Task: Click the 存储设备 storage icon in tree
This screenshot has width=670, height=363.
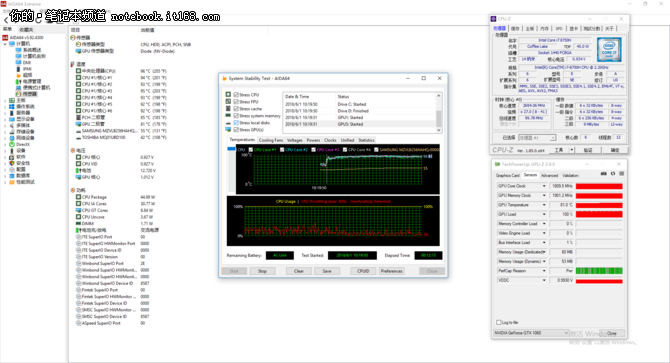Action: tap(12, 132)
